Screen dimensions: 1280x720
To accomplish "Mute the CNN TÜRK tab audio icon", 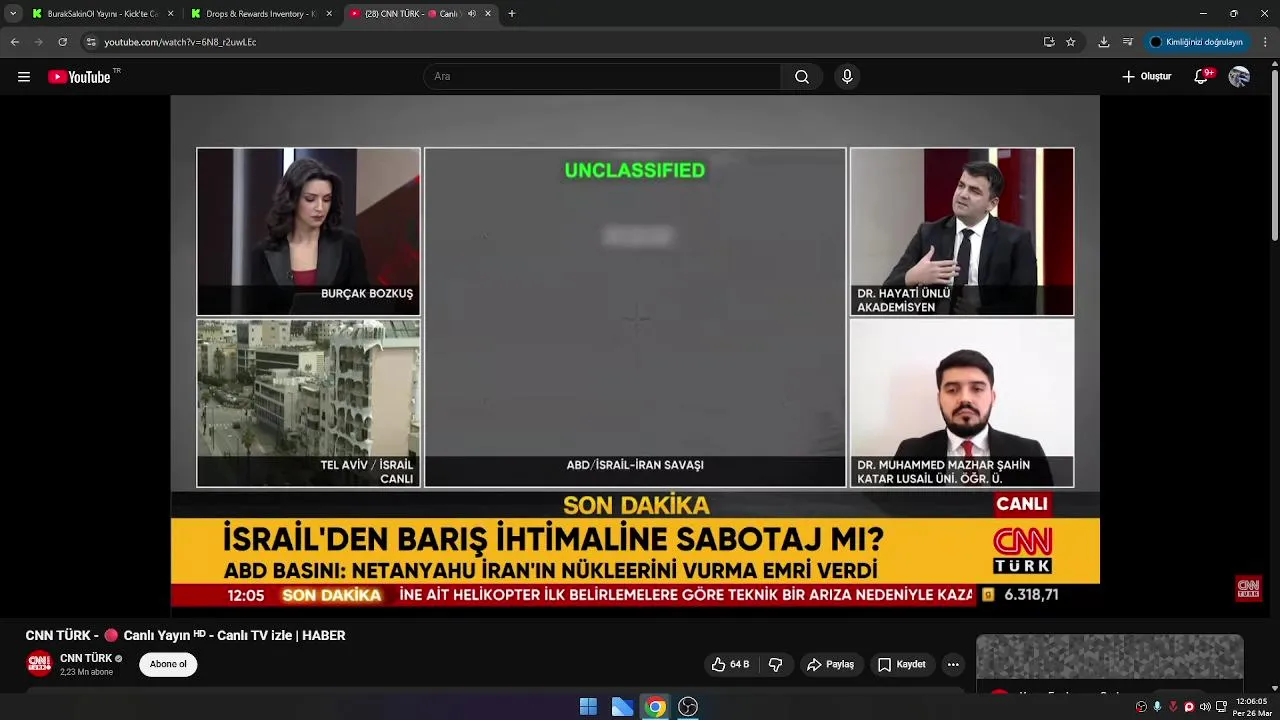I will coord(472,14).
